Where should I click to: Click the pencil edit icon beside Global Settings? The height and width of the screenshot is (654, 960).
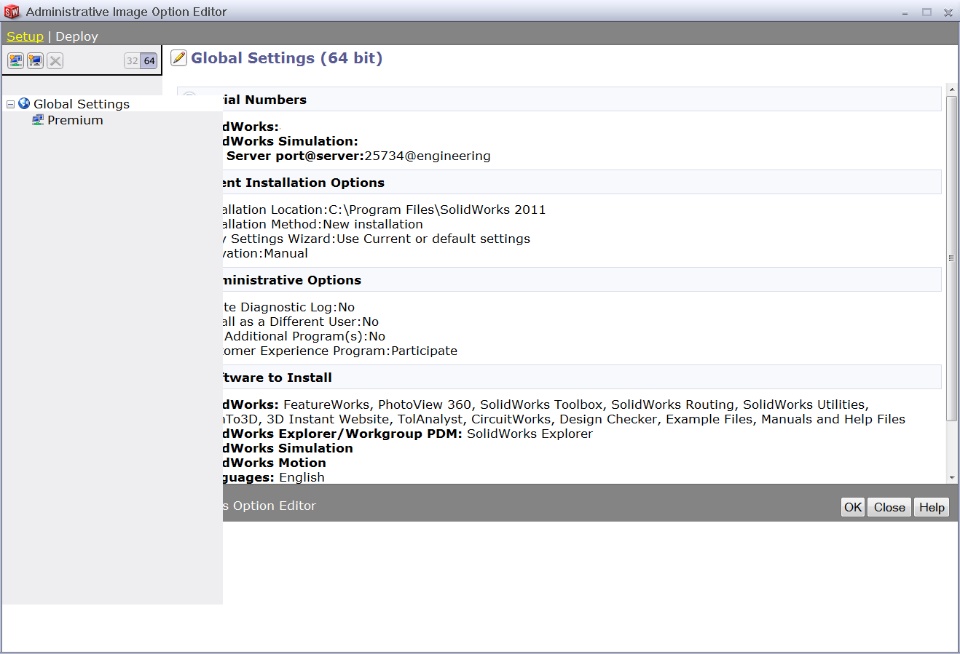tap(178, 58)
